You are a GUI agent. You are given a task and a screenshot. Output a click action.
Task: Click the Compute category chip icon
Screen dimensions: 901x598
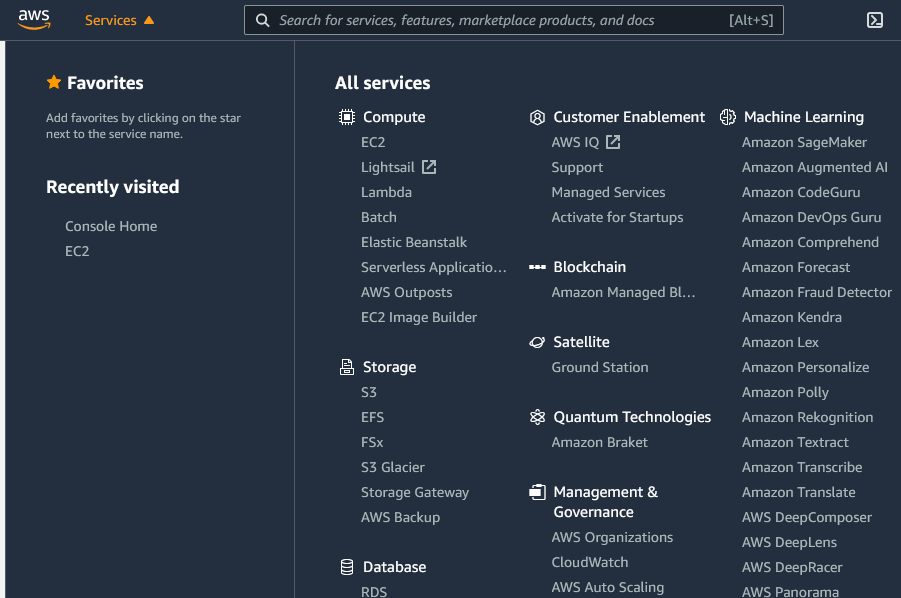point(346,116)
